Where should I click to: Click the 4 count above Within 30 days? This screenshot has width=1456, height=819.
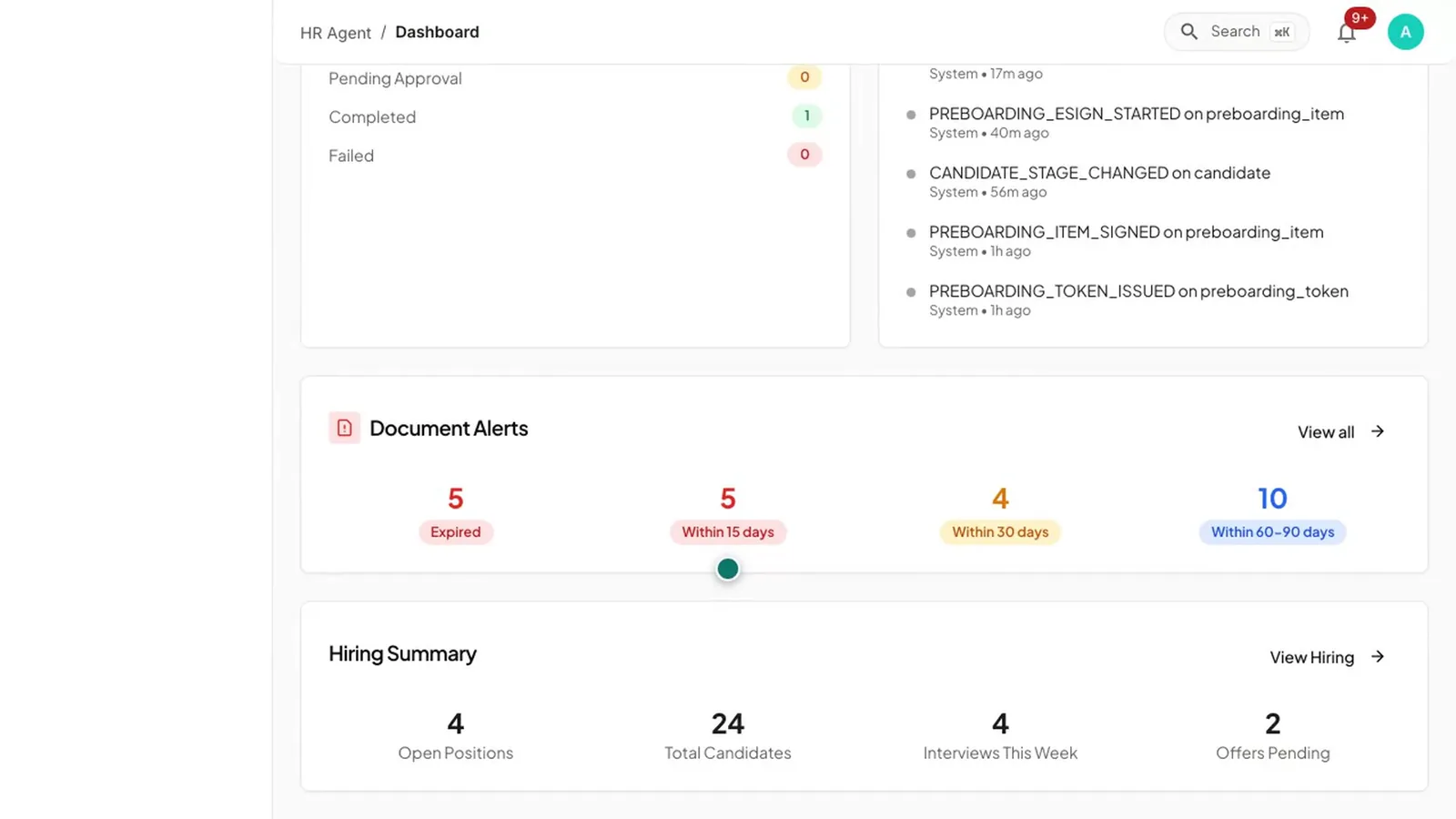click(x=1000, y=499)
